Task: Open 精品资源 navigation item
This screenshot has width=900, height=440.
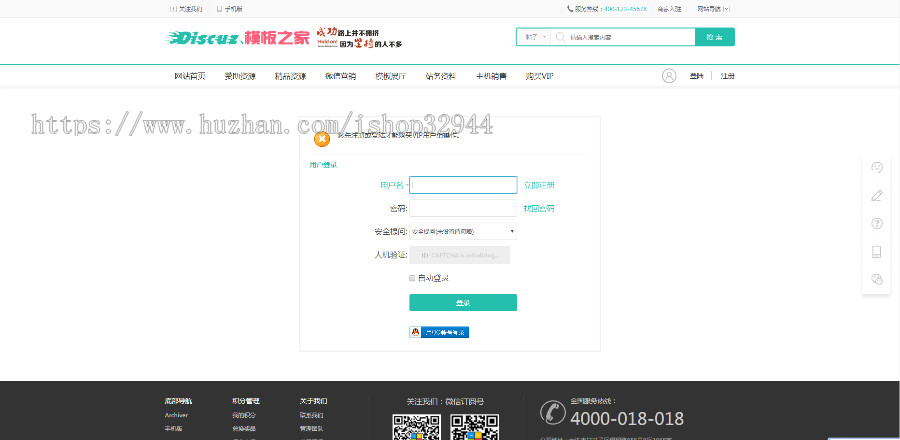Action: [x=290, y=76]
